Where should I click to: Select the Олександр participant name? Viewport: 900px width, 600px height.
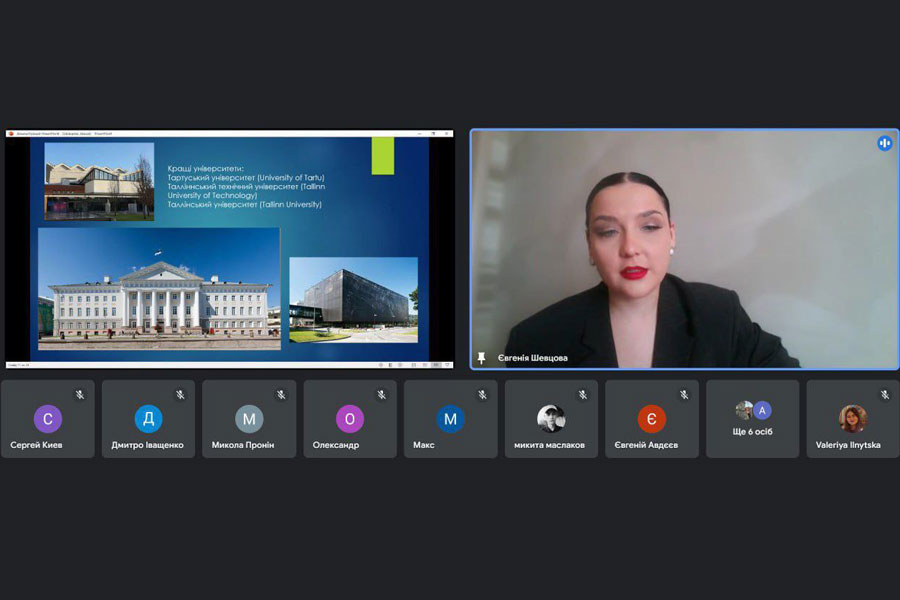(336, 445)
